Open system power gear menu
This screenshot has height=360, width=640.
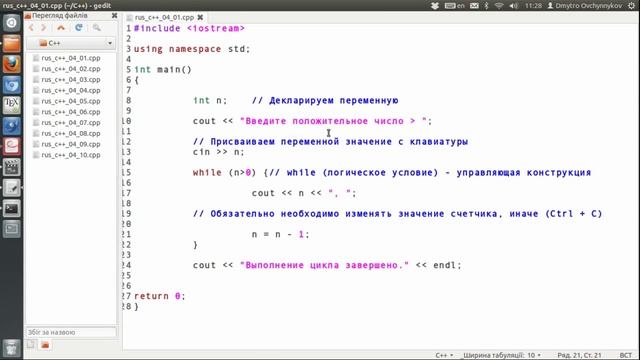pos(632,6)
